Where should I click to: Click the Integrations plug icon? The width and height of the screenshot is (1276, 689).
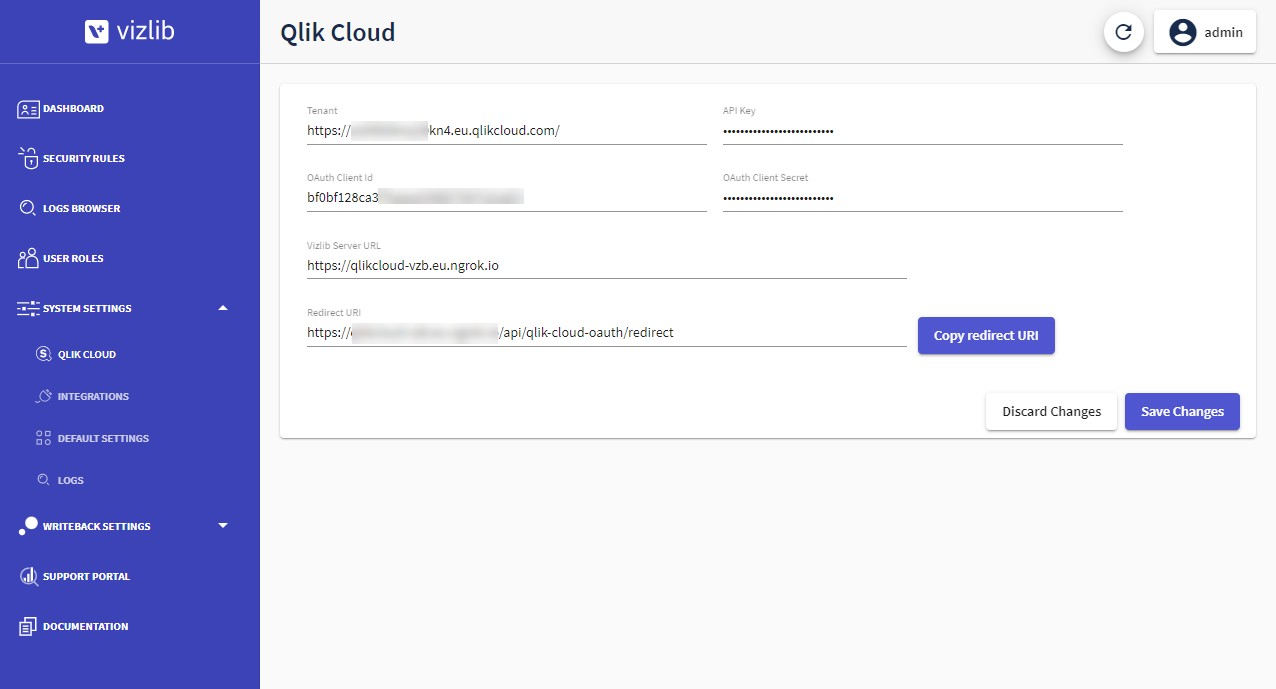coord(43,396)
